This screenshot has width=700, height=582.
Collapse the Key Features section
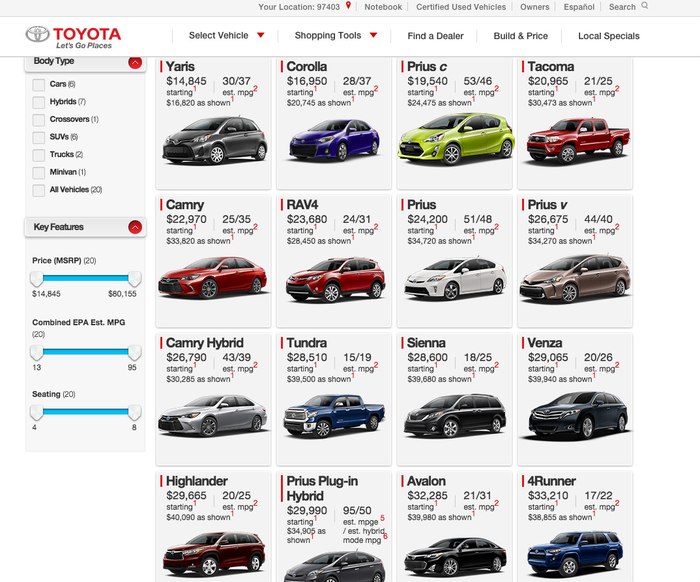[x=135, y=227]
